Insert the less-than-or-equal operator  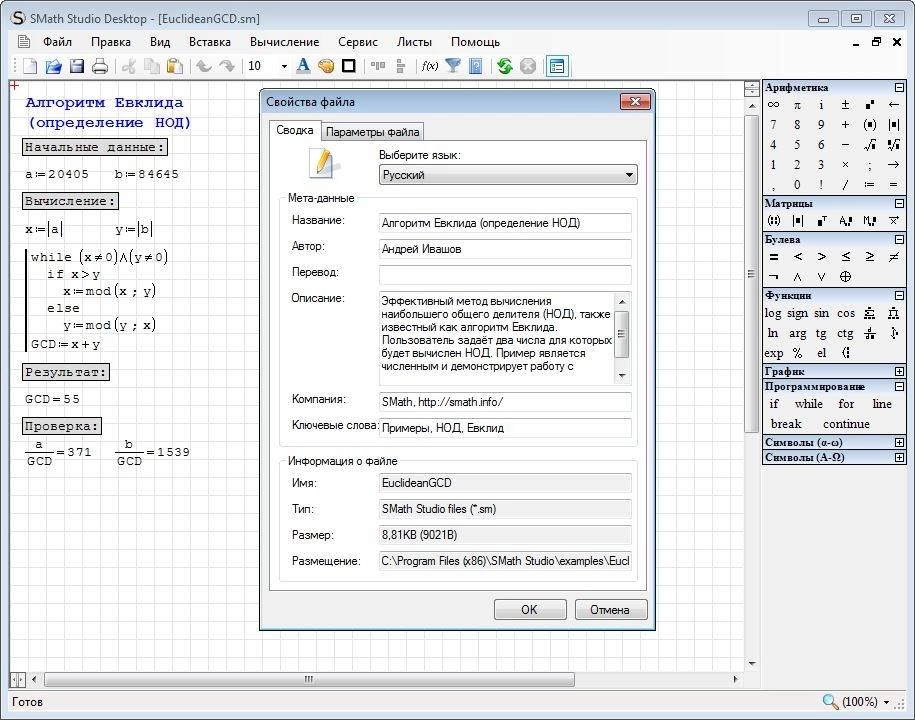(x=846, y=257)
